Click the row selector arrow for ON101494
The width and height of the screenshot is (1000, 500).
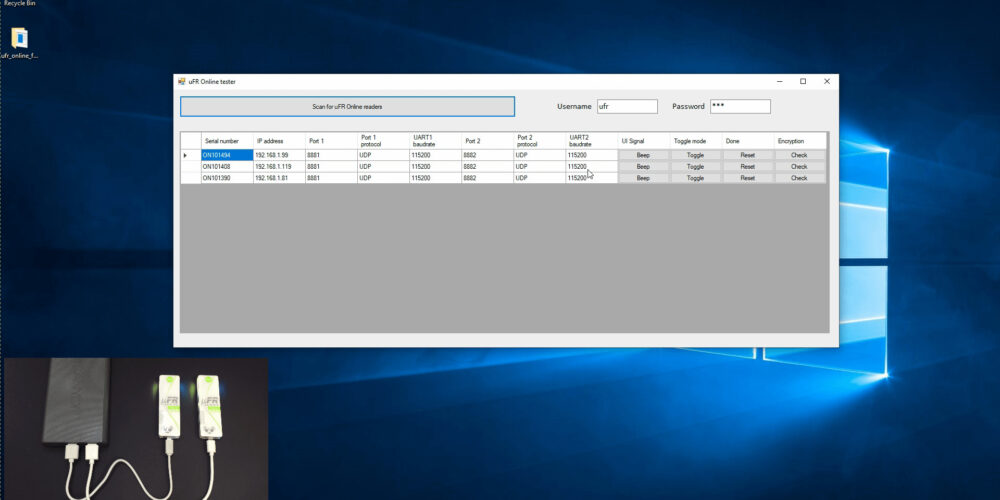point(191,155)
